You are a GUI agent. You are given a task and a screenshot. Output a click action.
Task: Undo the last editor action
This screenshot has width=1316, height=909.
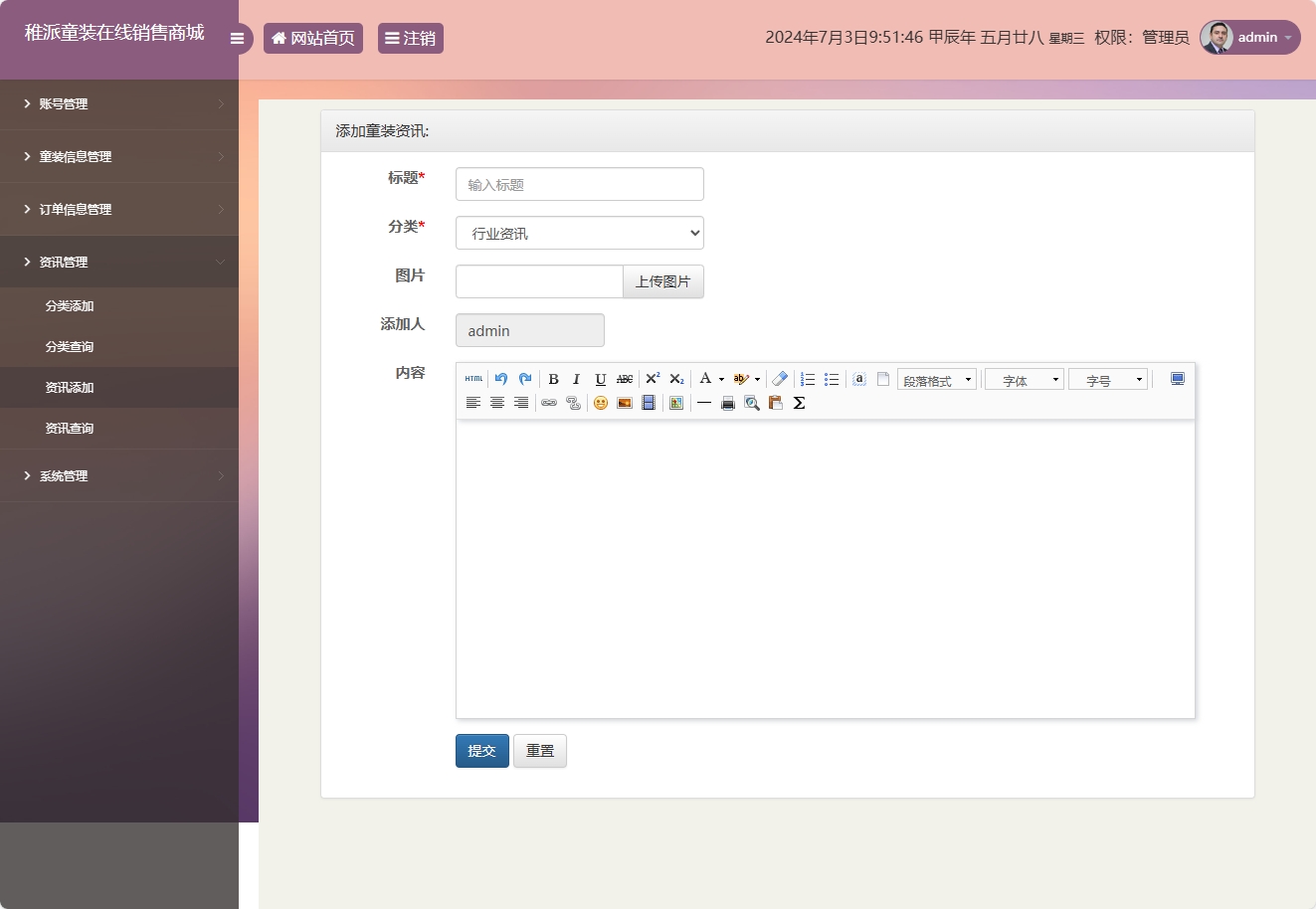pyautogui.click(x=500, y=378)
